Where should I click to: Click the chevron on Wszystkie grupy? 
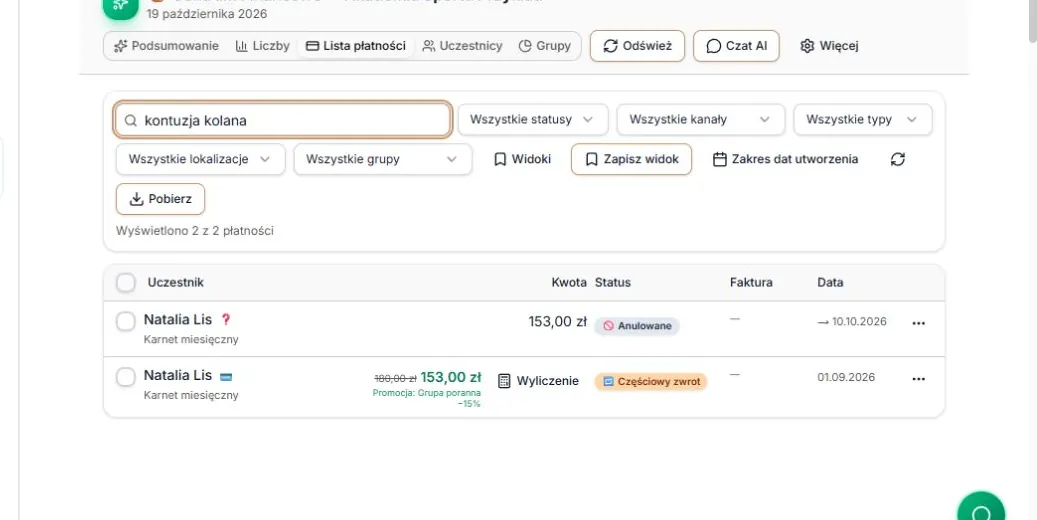point(452,159)
